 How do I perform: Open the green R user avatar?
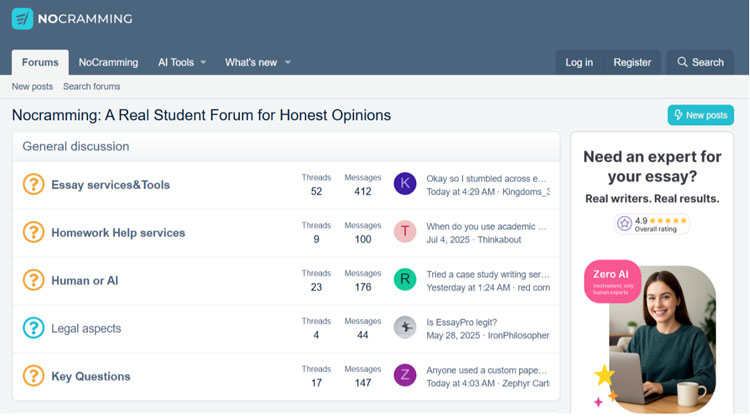(405, 280)
